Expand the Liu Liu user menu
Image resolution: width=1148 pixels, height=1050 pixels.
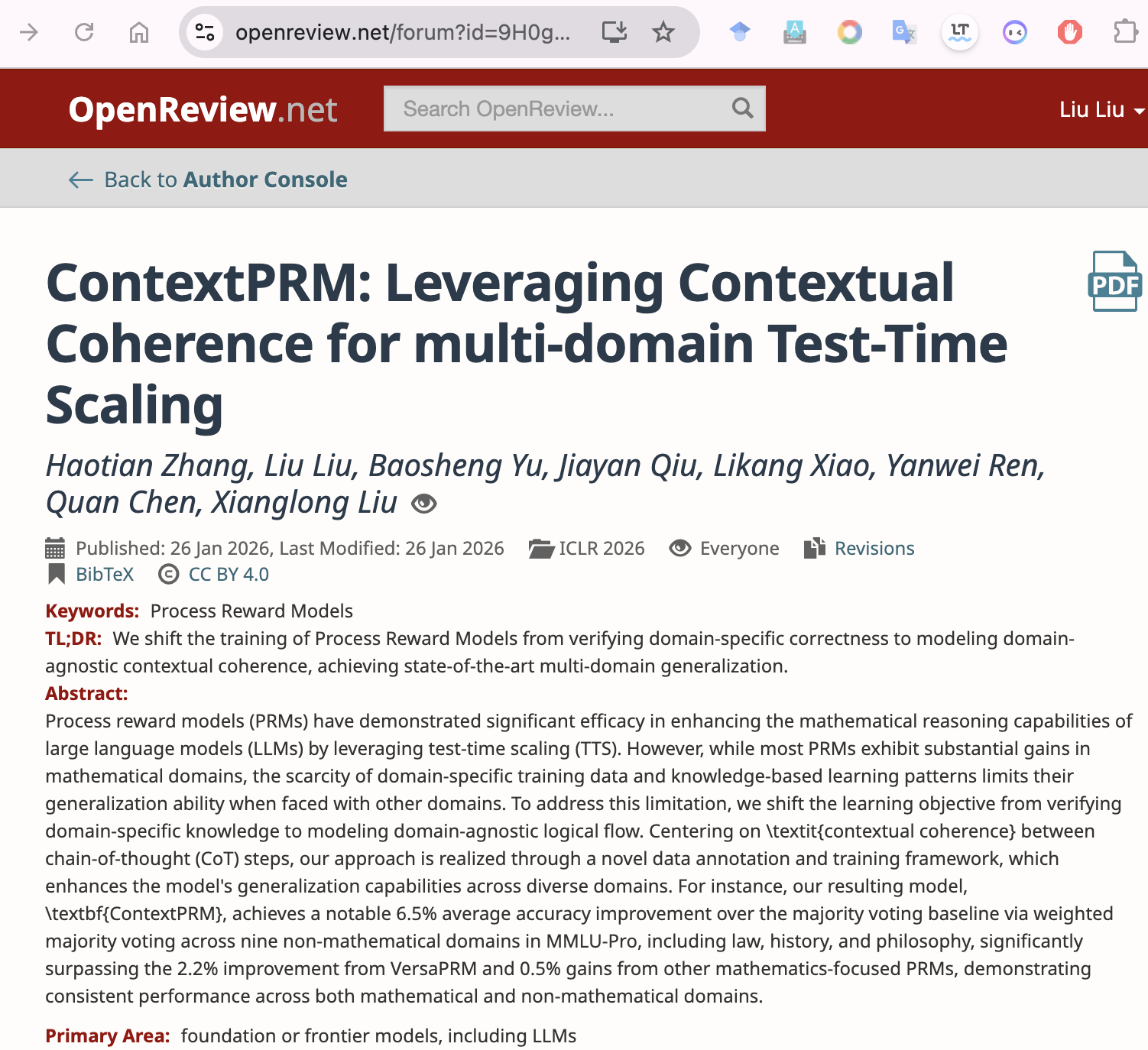(1100, 109)
